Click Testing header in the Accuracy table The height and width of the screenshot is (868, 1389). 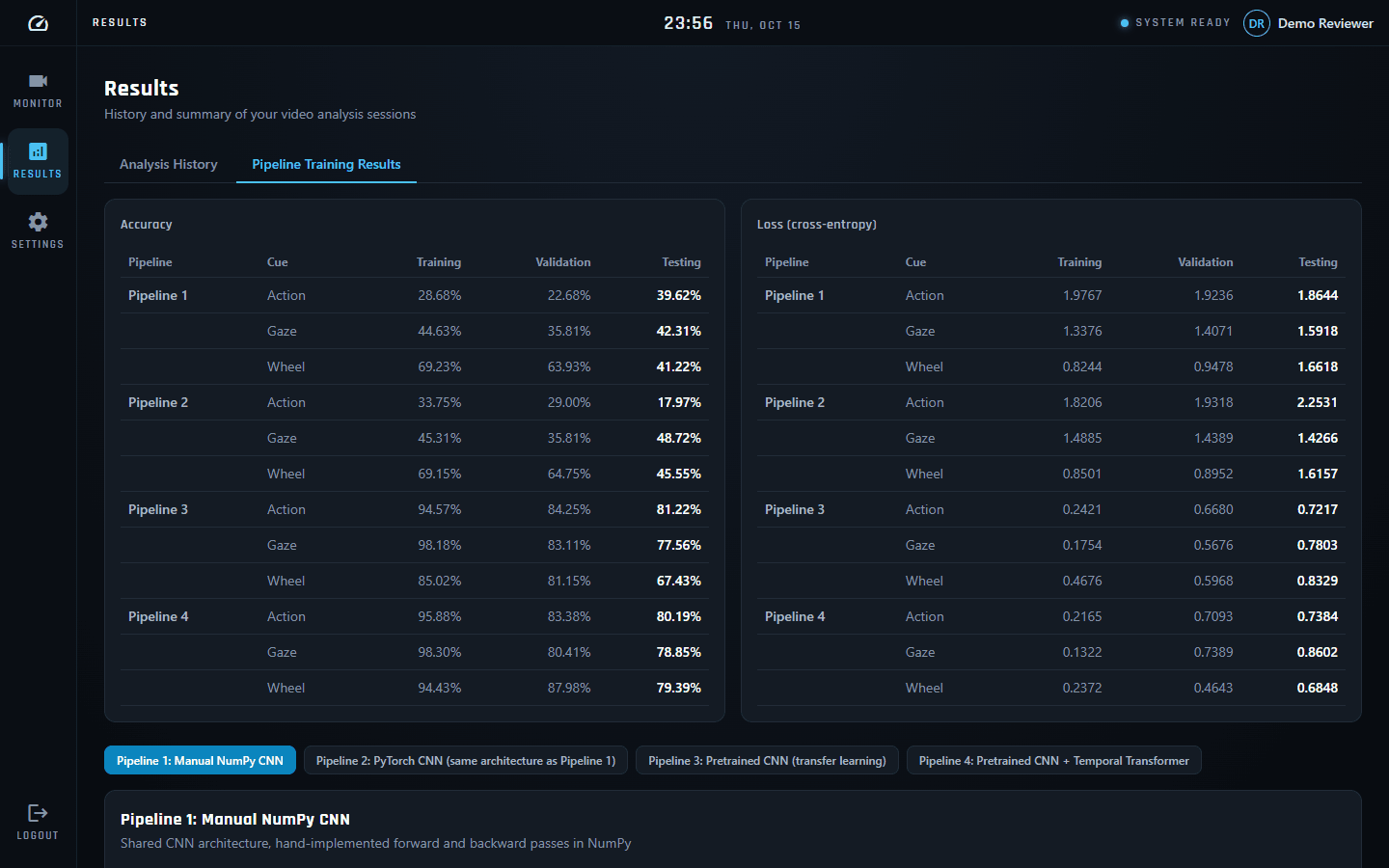click(x=681, y=262)
